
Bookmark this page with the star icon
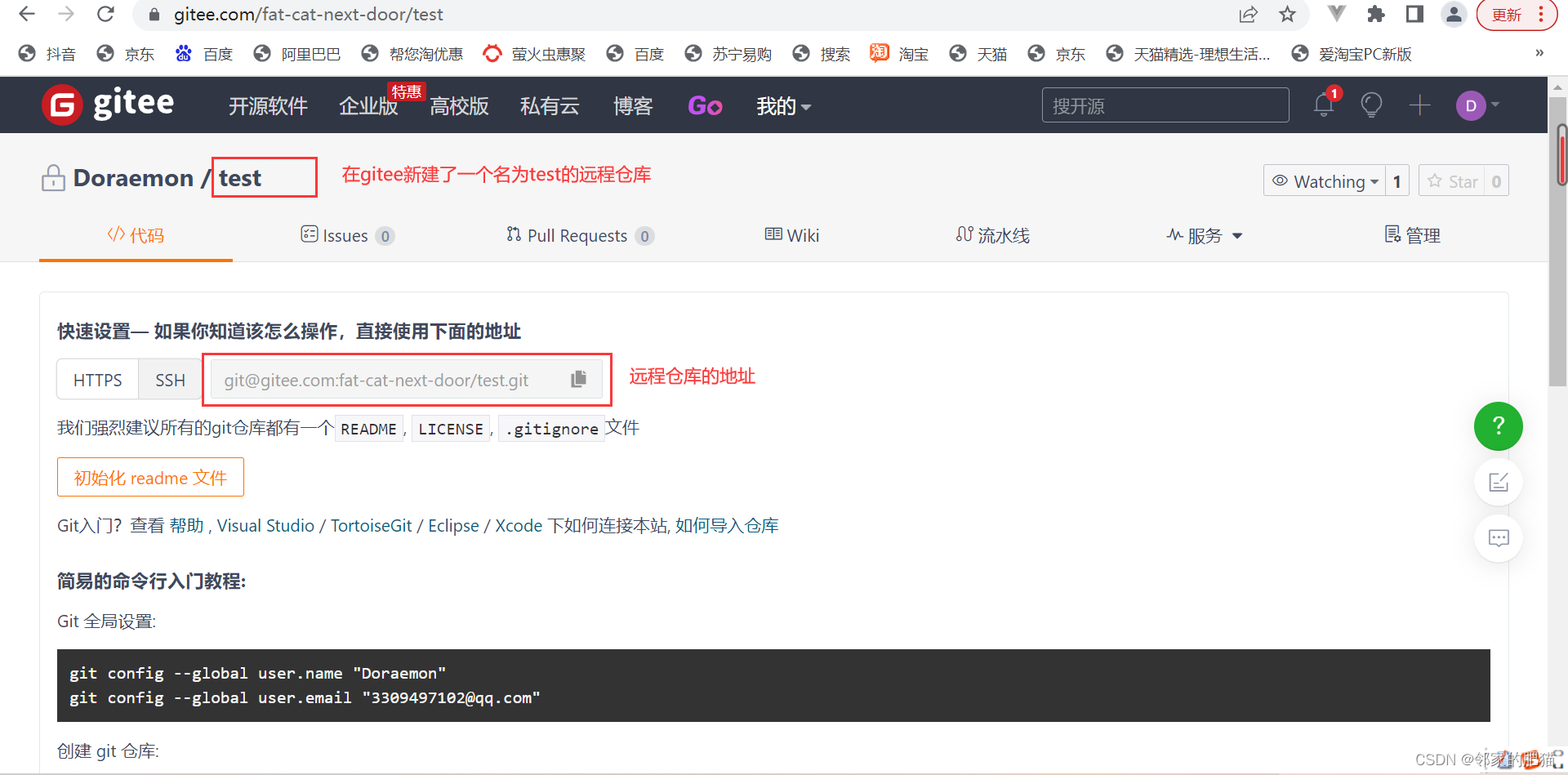pos(1288,14)
